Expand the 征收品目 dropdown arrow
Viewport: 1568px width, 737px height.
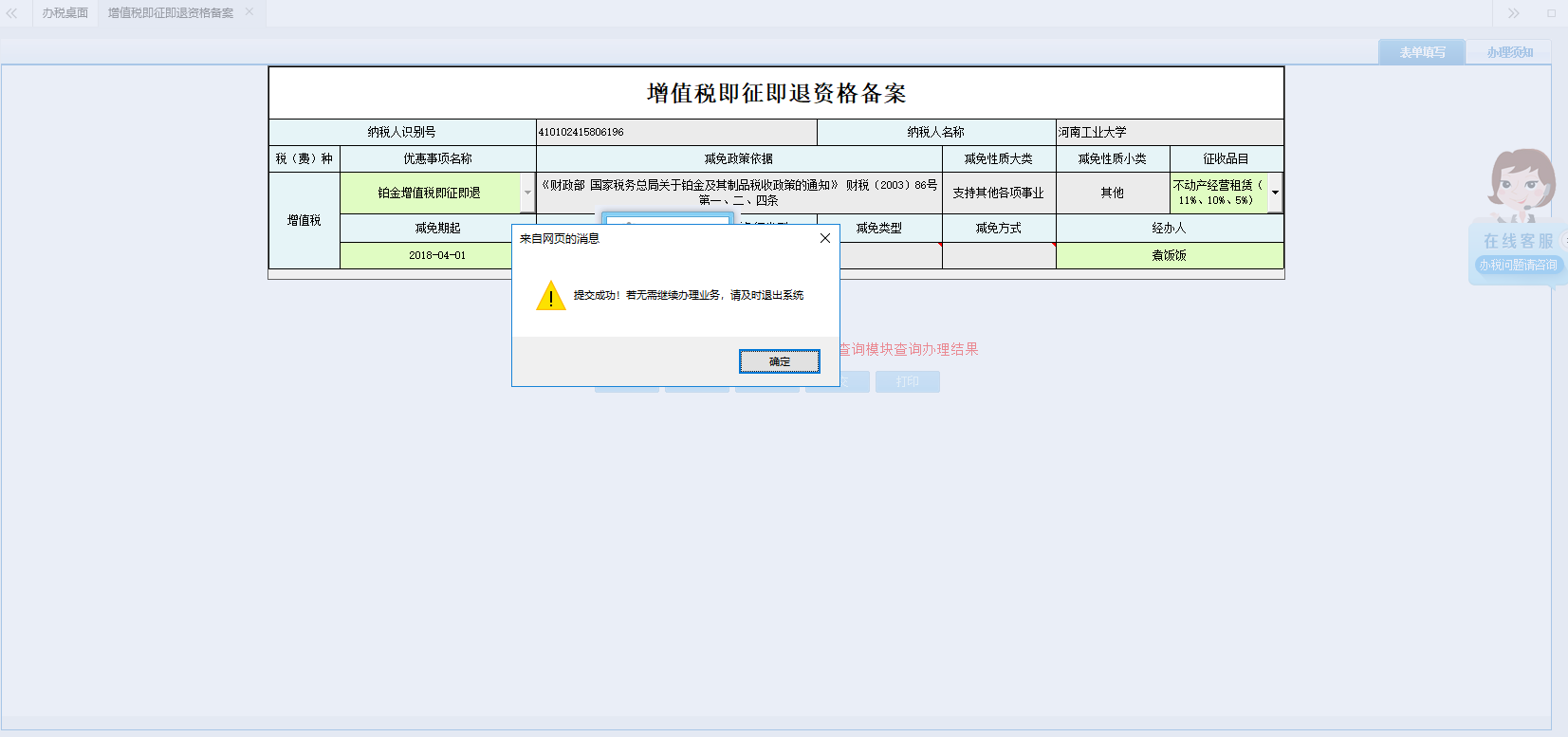1275,193
